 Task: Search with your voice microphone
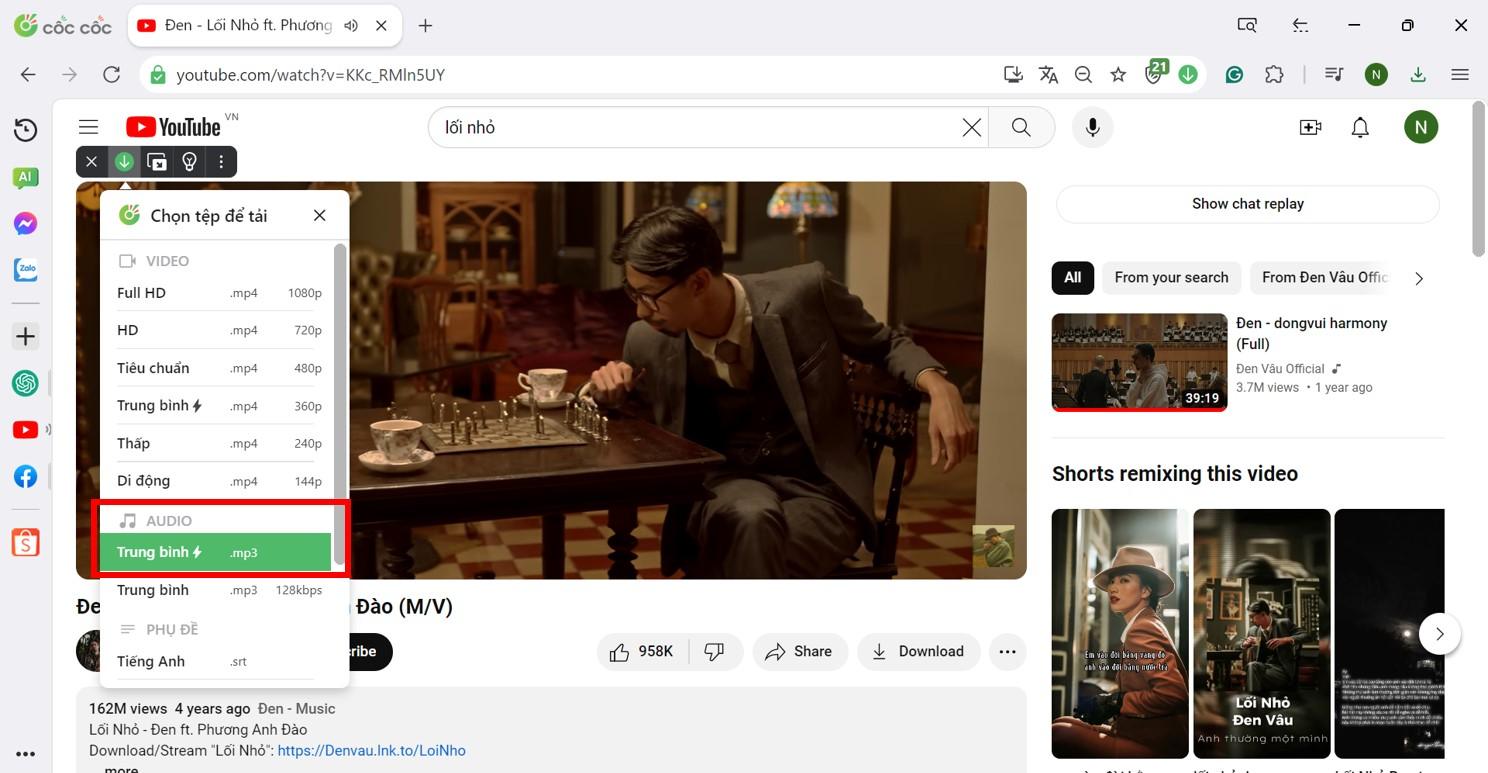pyautogui.click(x=1093, y=127)
